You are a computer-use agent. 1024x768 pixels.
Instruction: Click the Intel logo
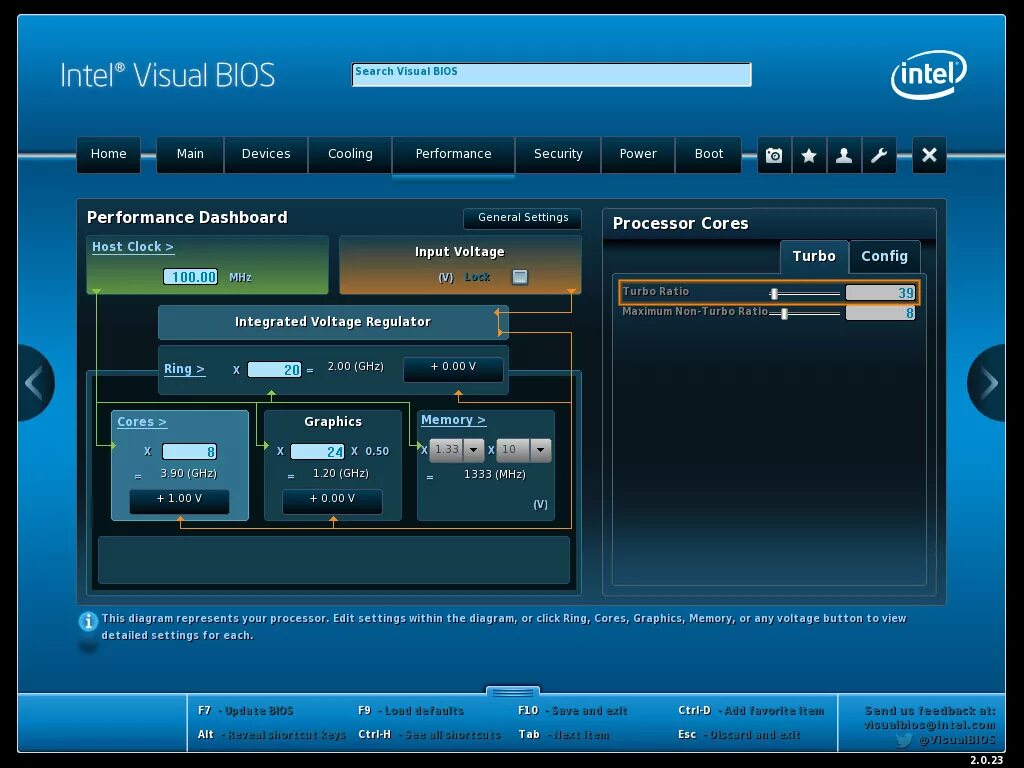click(928, 74)
